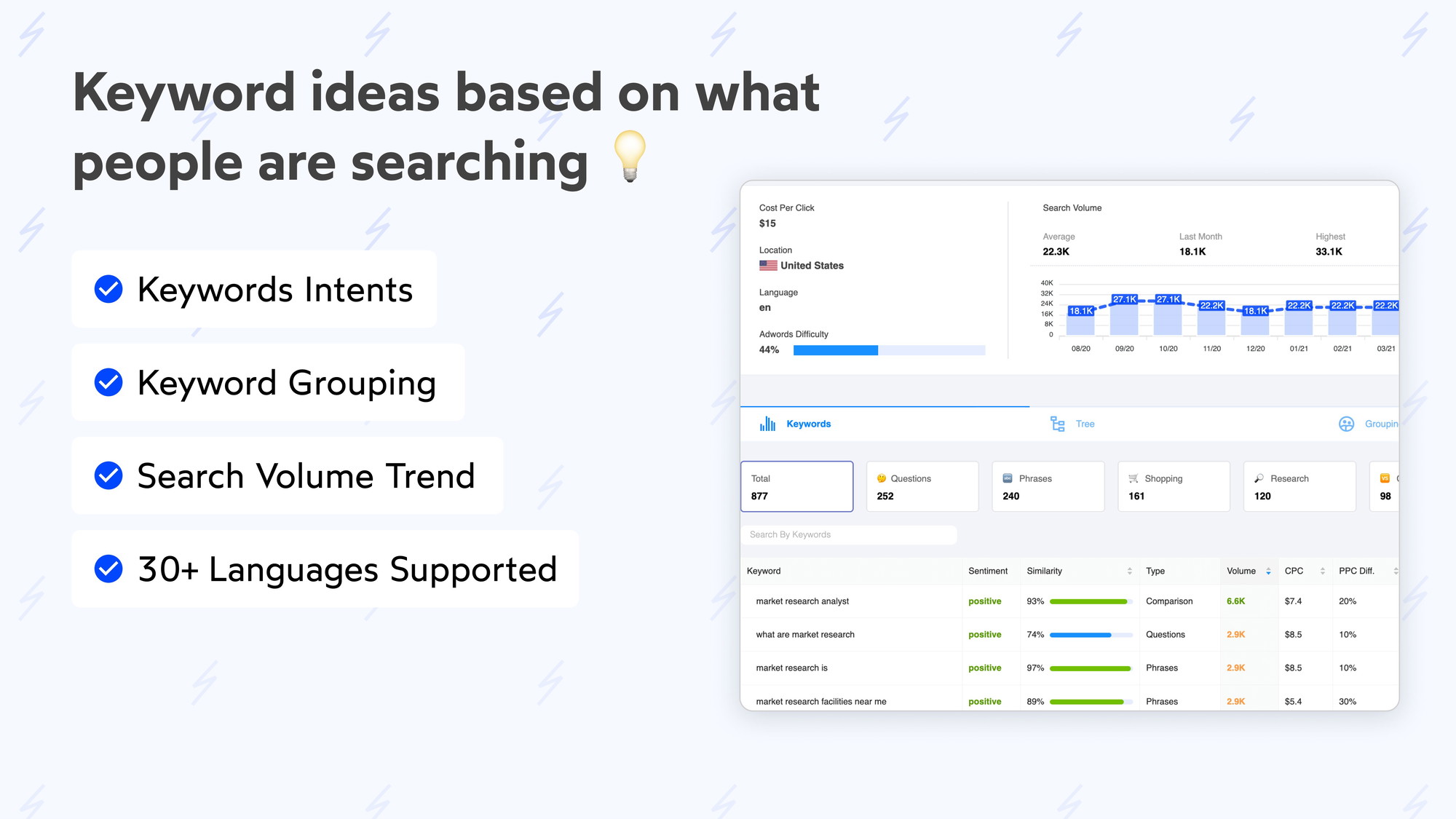
Task: Click the Grouping icon
Action: (1346, 424)
